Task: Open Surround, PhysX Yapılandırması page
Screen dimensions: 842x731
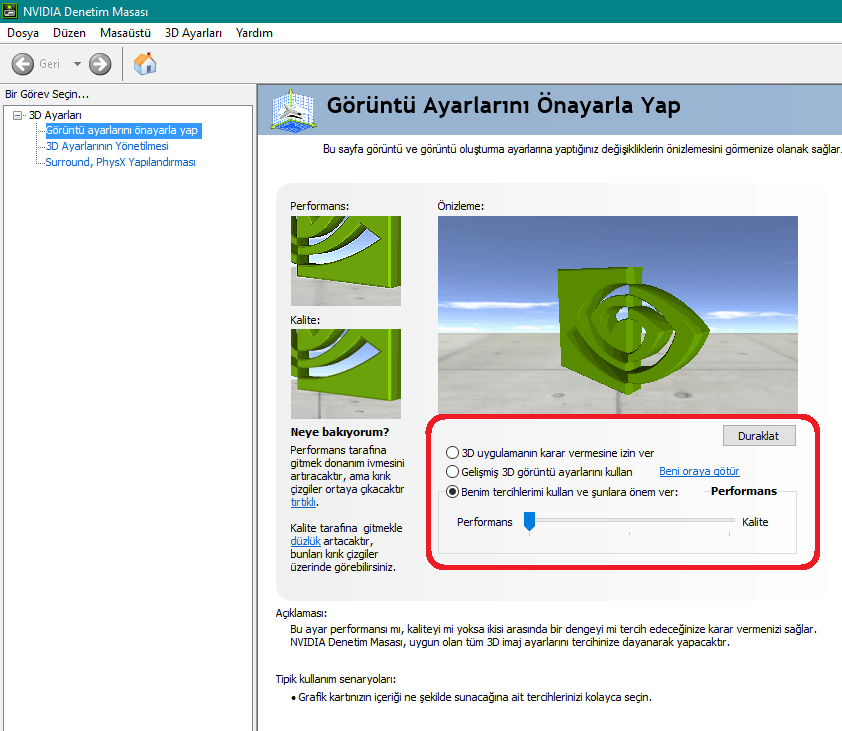Action: [120, 162]
